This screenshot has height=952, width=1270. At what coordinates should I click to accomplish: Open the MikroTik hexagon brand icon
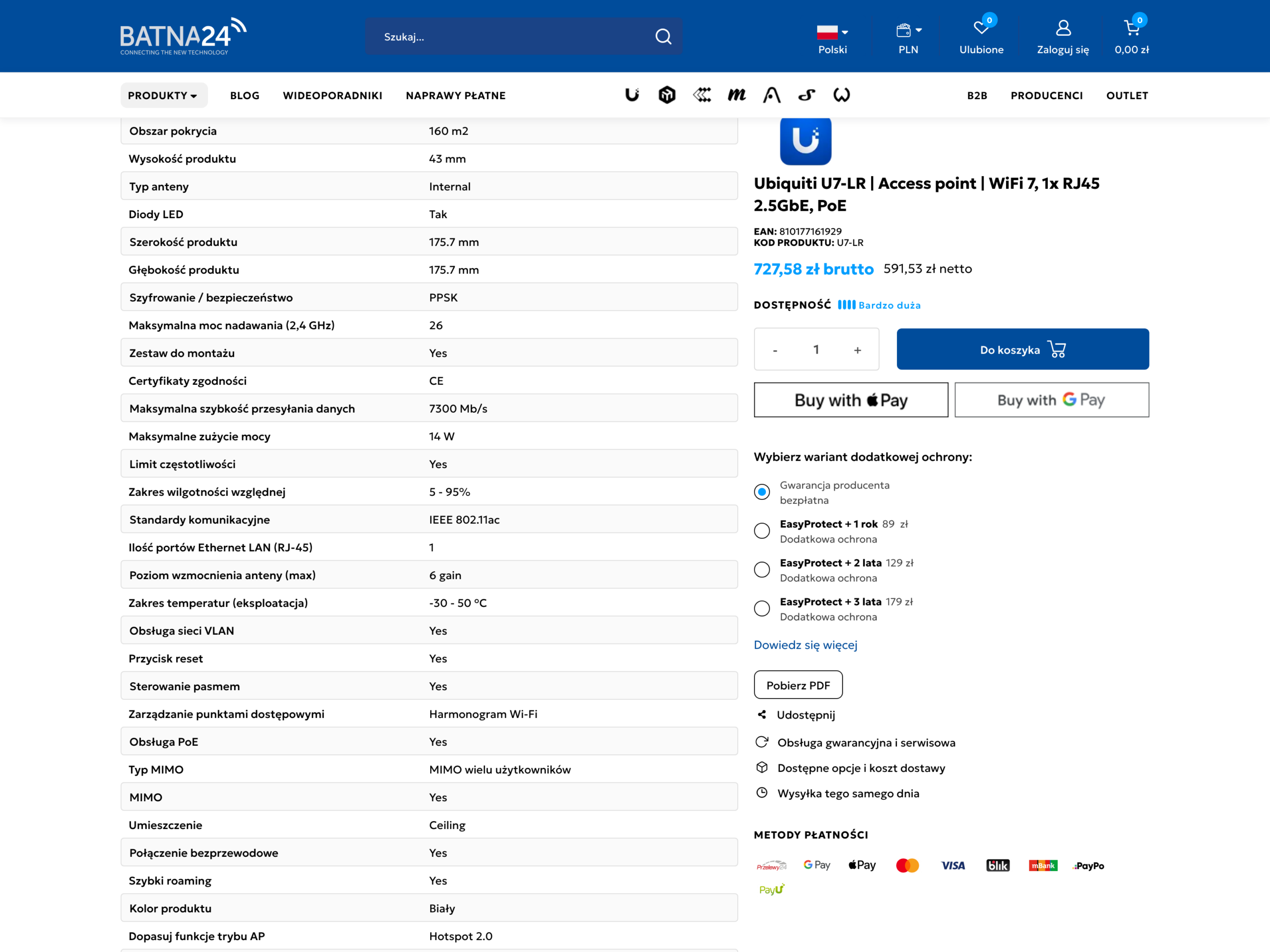point(667,95)
